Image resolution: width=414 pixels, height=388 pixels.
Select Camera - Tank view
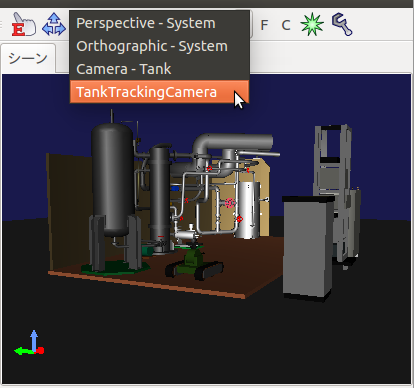(159, 69)
